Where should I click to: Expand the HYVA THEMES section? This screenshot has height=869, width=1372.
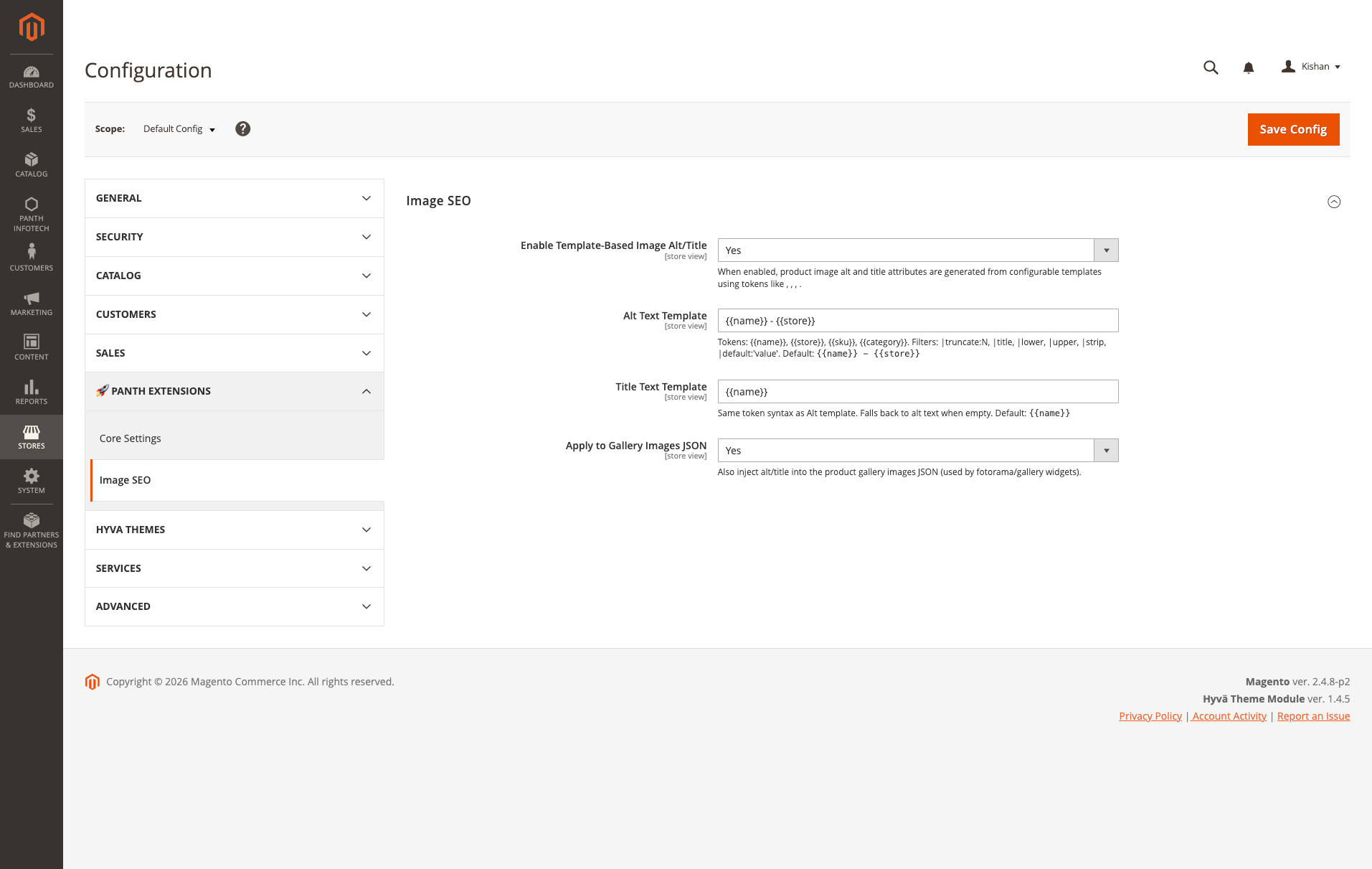click(x=234, y=529)
